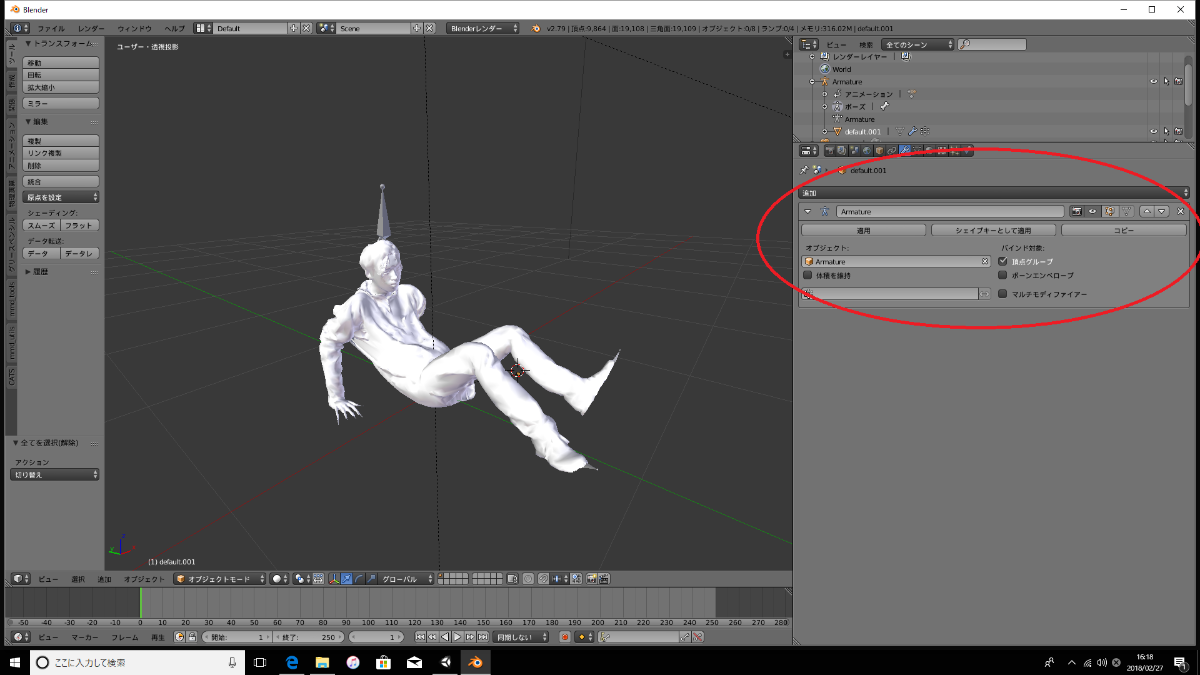Open the 追加 modifier dropdown

[995, 192]
